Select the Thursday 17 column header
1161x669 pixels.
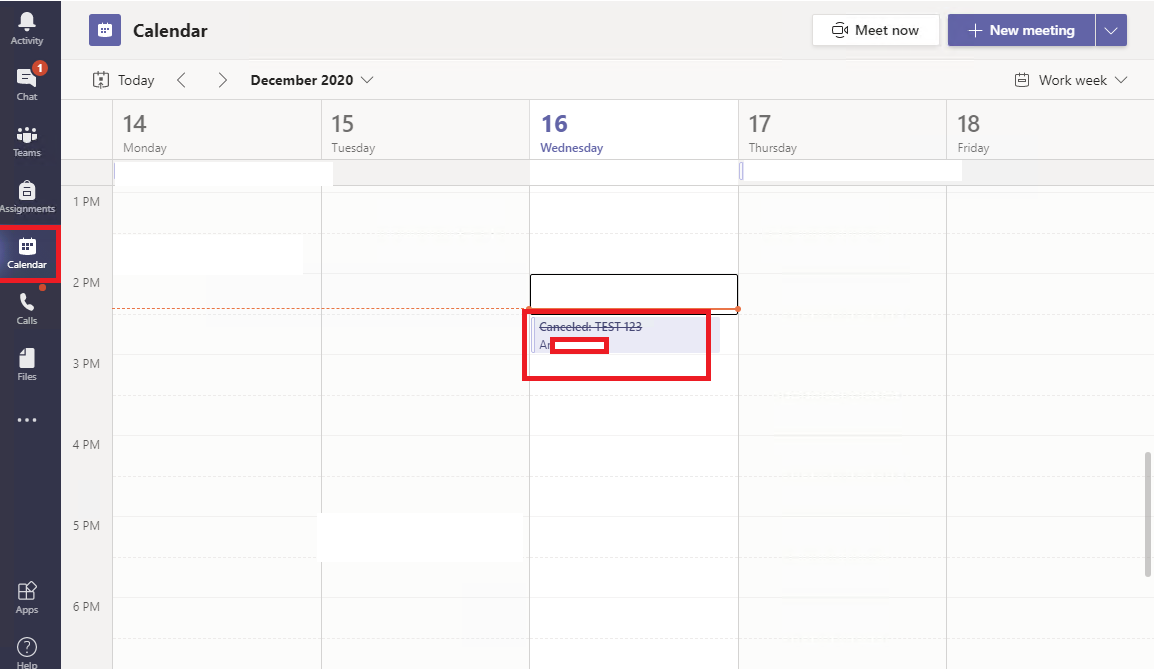coord(843,130)
